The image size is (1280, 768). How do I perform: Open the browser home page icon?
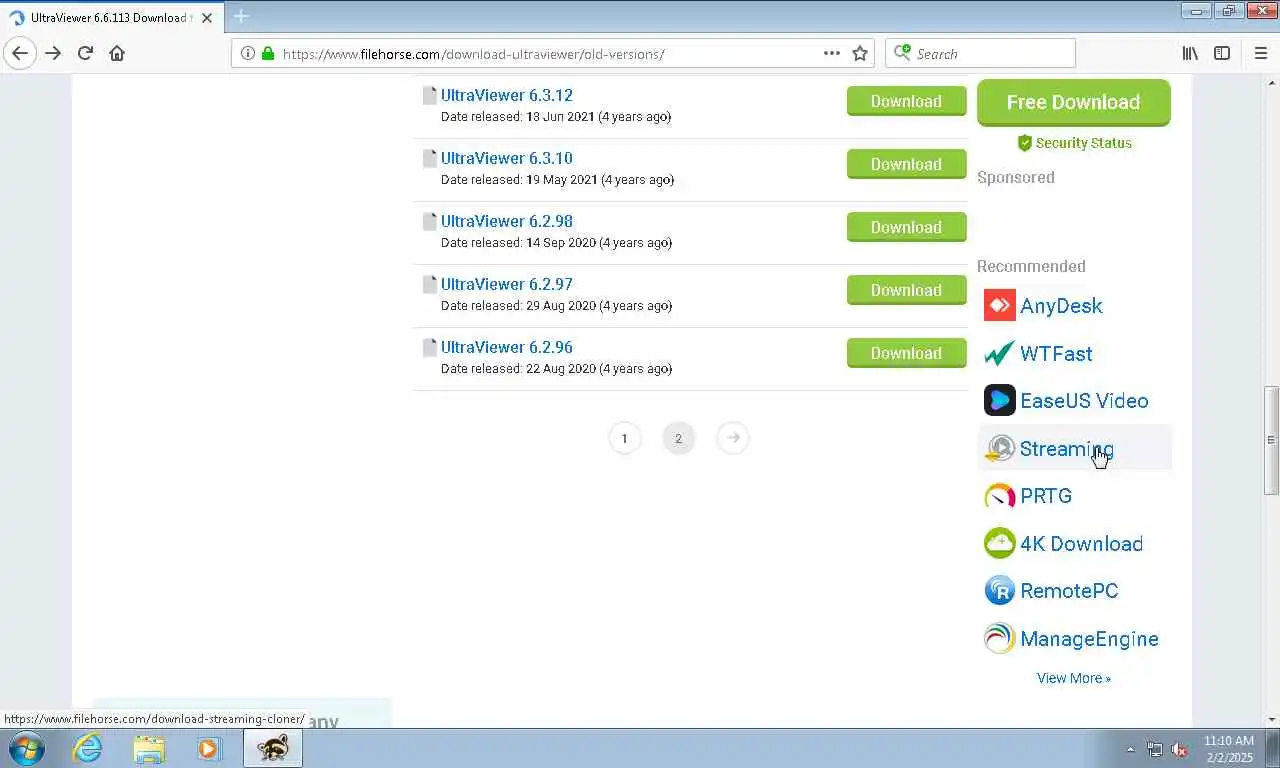(x=117, y=53)
